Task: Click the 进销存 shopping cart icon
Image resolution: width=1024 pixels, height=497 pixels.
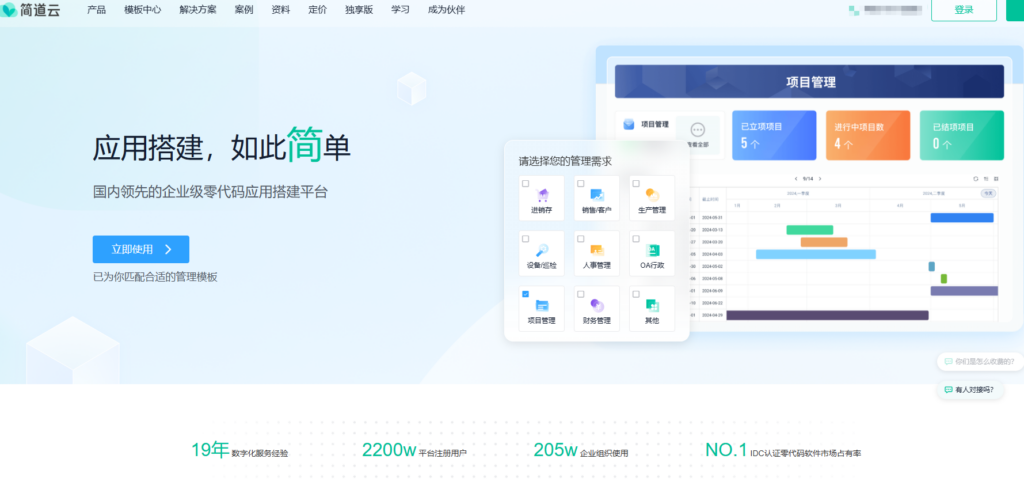Action: point(541,195)
